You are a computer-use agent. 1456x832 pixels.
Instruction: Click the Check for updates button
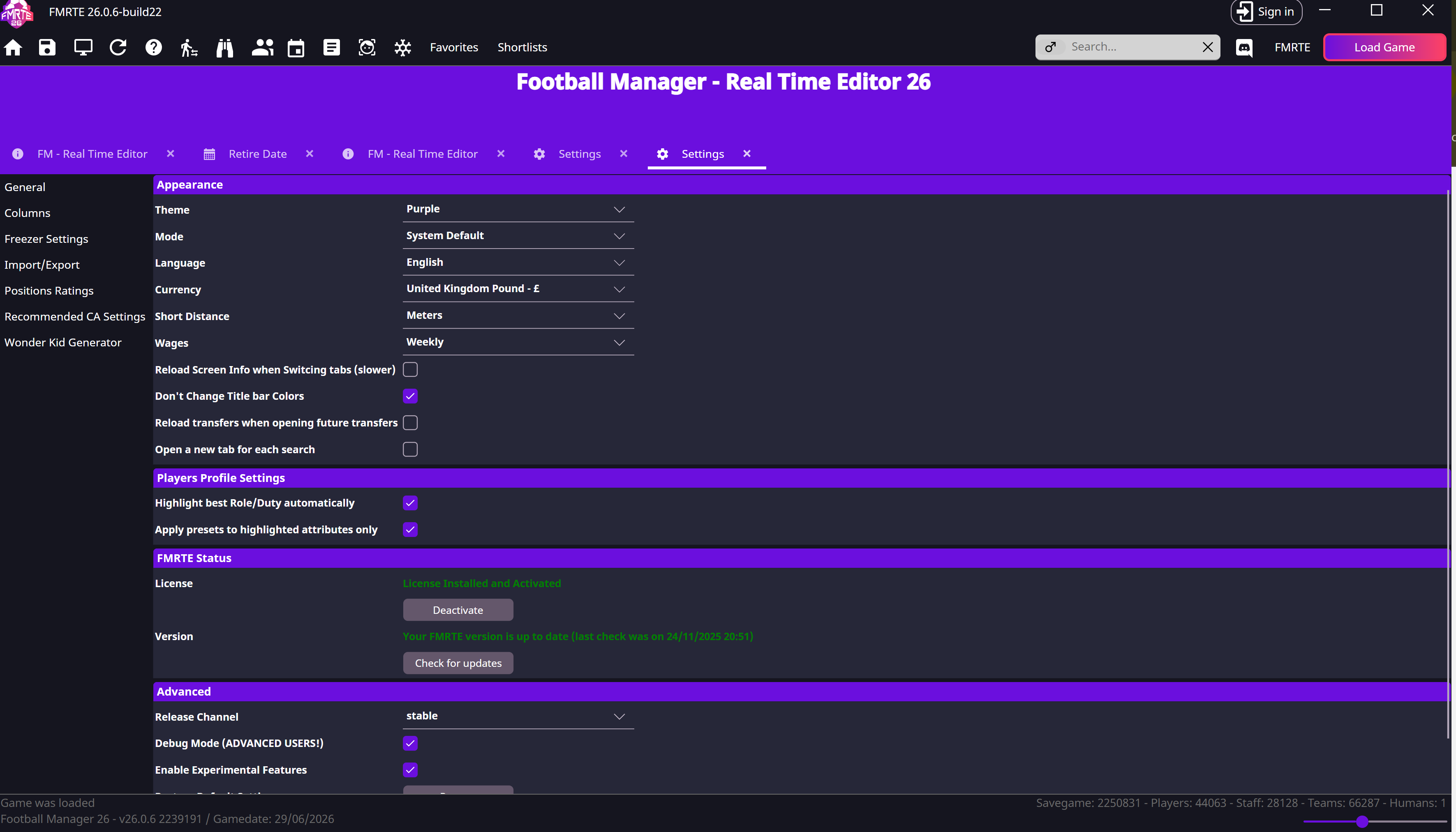(458, 663)
